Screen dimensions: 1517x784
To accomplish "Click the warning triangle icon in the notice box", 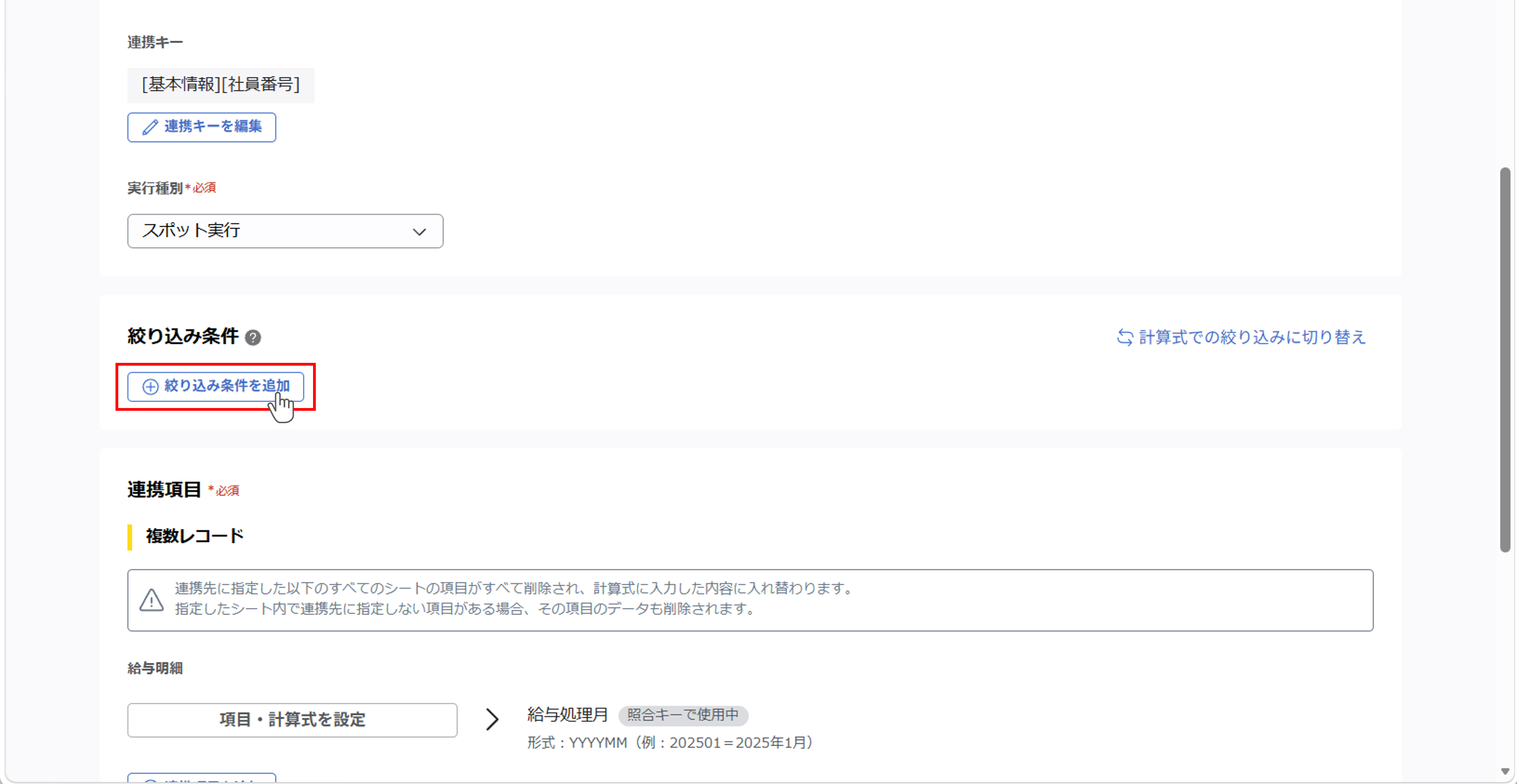I will [x=151, y=600].
